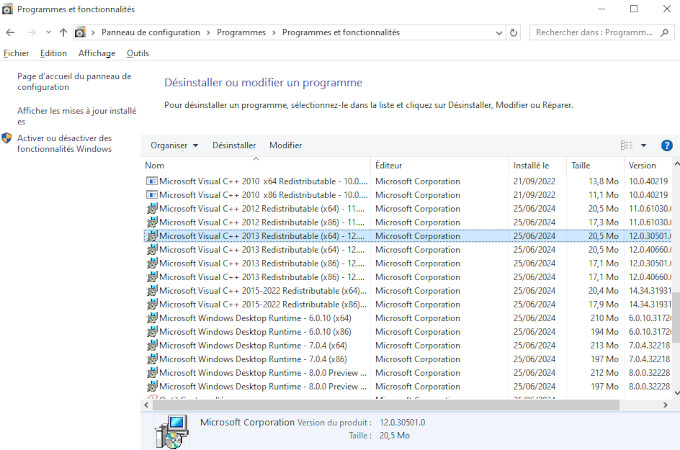Open the help question mark icon
This screenshot has width=680, height=450.
click(x=667, y=145)
